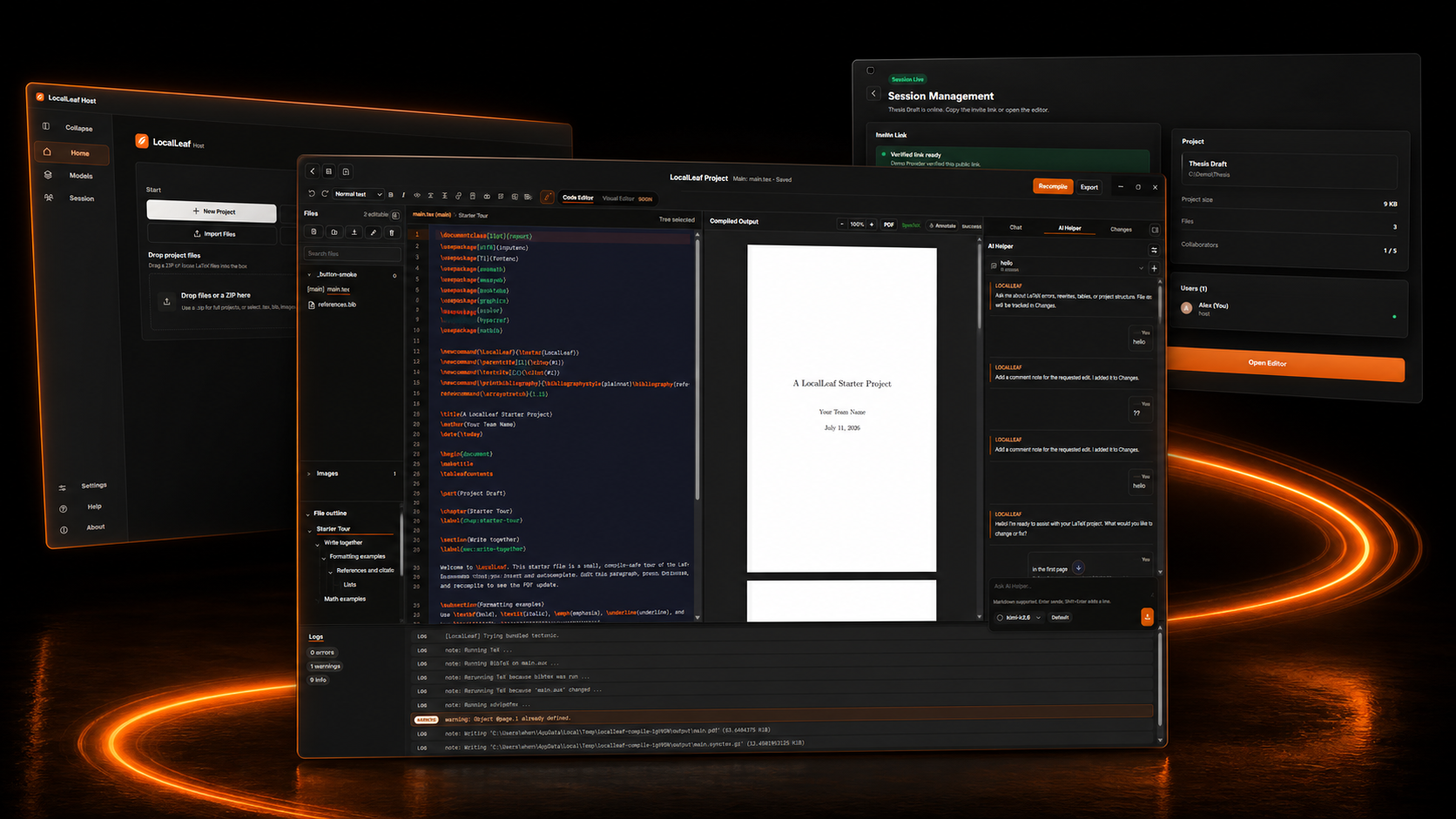The height and width of the screenshot is (819, 1456).
Task: Apply italic formatting in the editor toolbar
Action: 403,195
